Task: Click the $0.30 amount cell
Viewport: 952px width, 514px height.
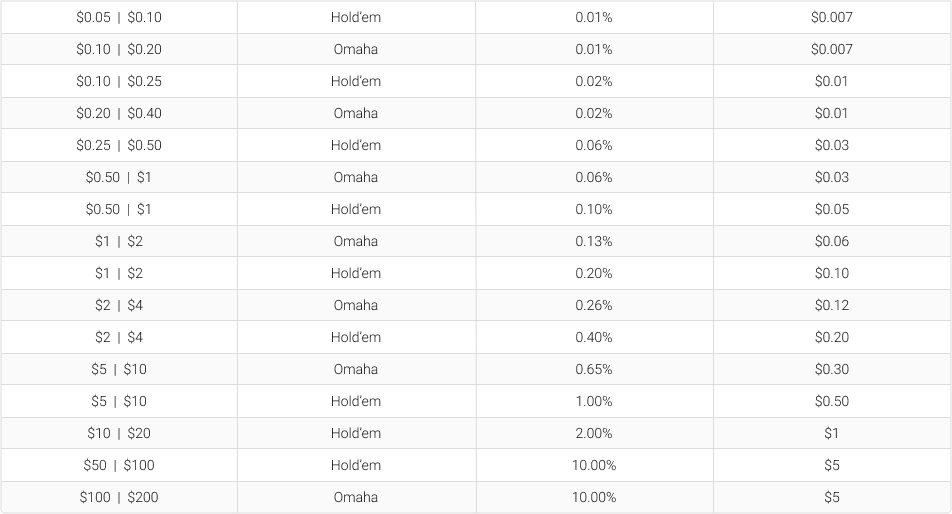Action: tap(832, 369)
